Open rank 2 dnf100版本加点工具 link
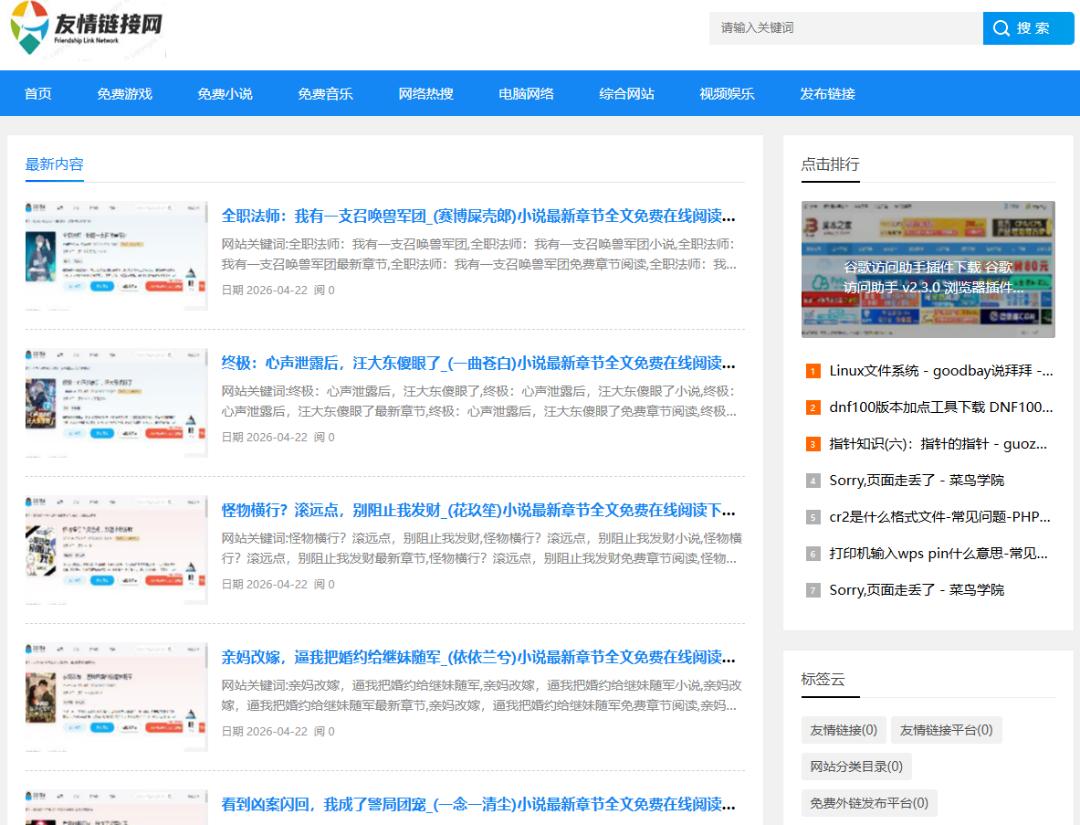This screenshot has height=825, width=1080. tap(940, 407)
